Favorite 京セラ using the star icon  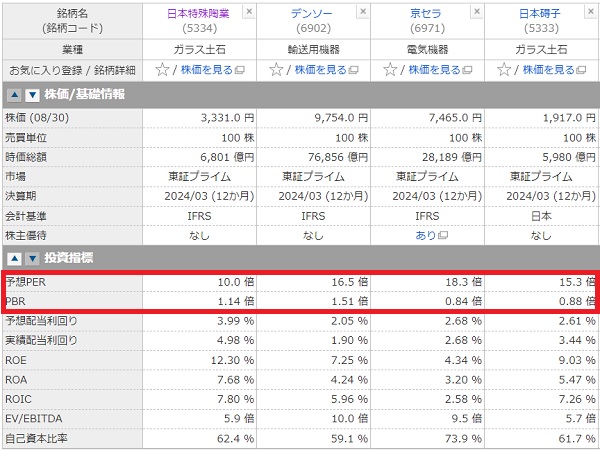coord(390,70)
